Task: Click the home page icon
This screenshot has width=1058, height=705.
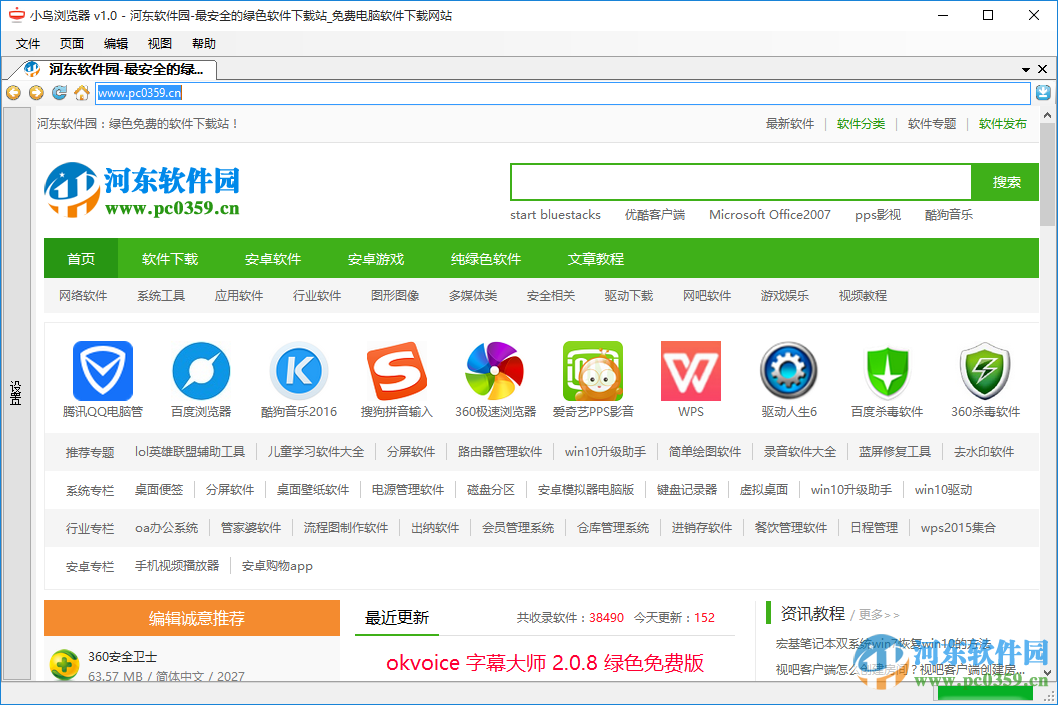Action: click(x=82, y=93)
